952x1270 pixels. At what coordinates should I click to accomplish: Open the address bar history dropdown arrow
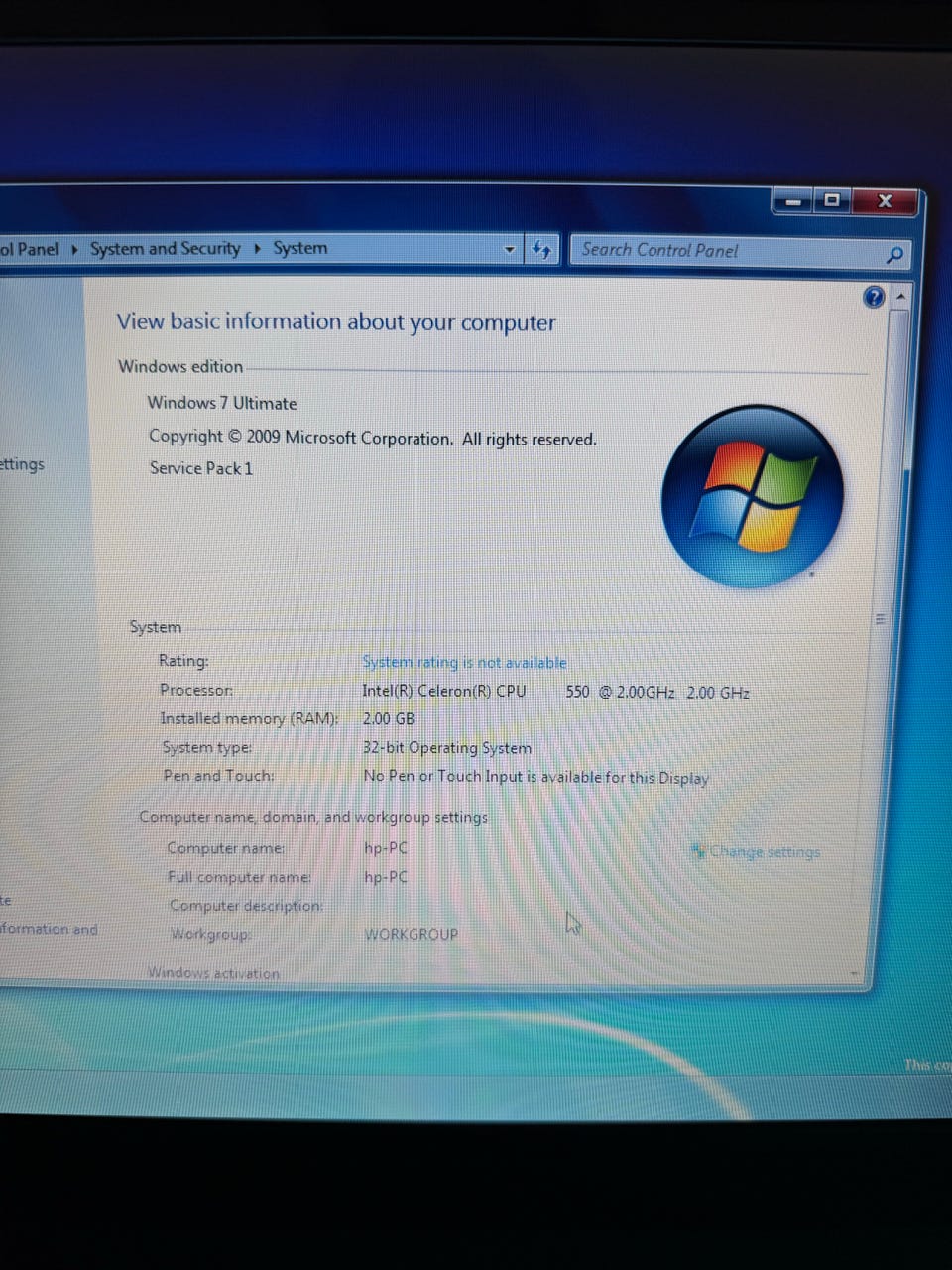510,249
